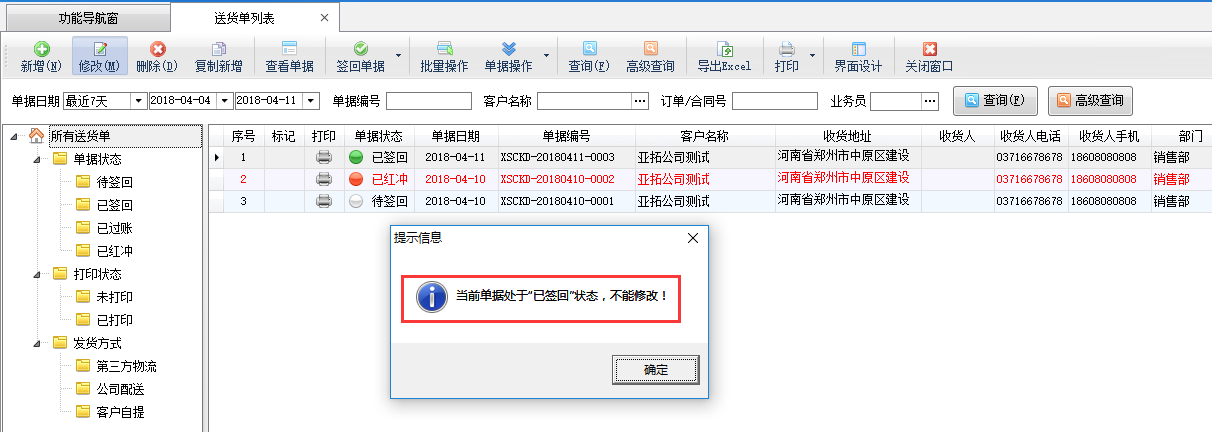Switch to the 功能导航窗 tab
The width and height of the screenshot is (1212, 432).
[x=85, y=18]
